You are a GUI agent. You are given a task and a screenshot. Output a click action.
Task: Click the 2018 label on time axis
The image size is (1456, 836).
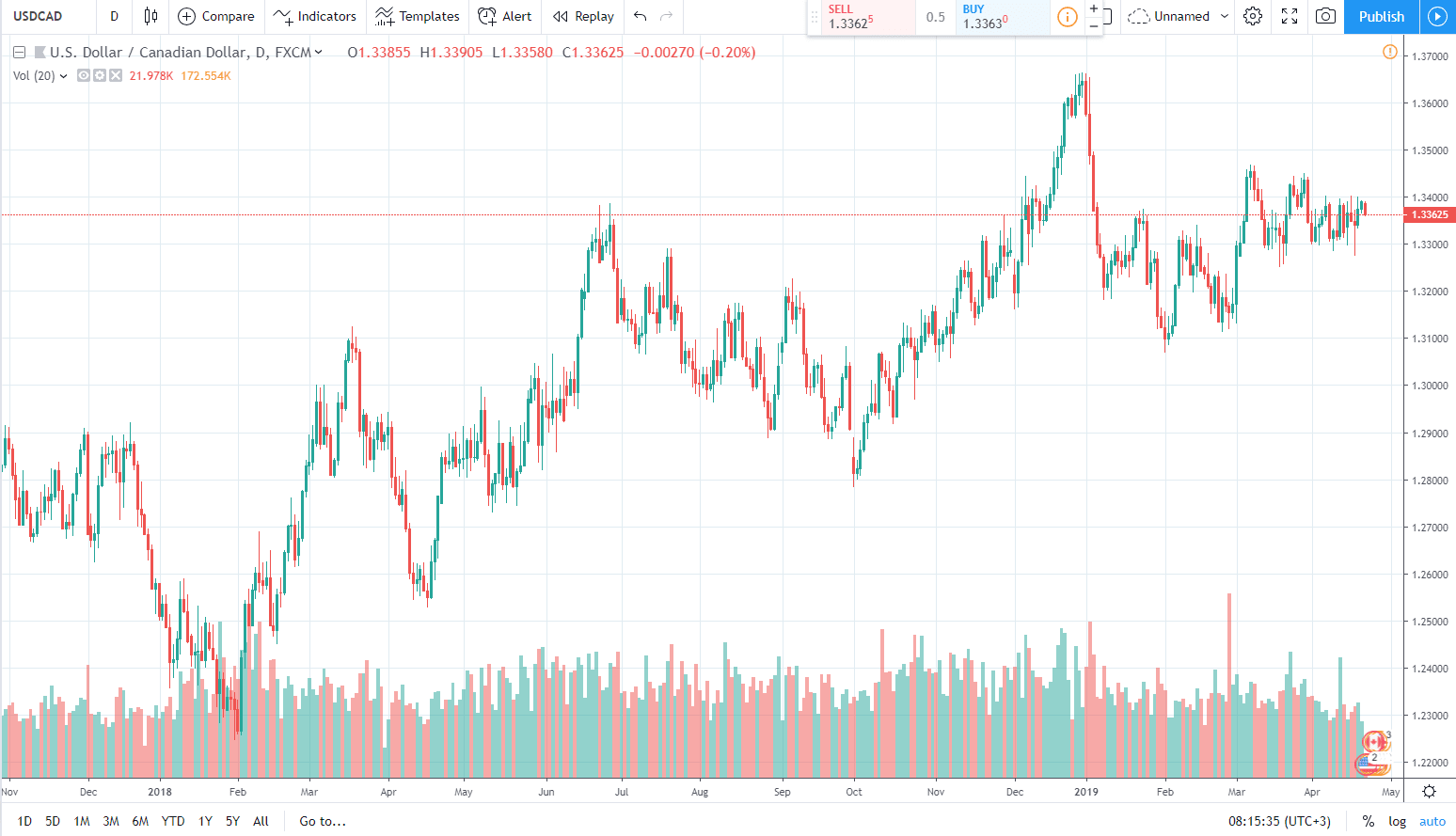pos(160,792)
